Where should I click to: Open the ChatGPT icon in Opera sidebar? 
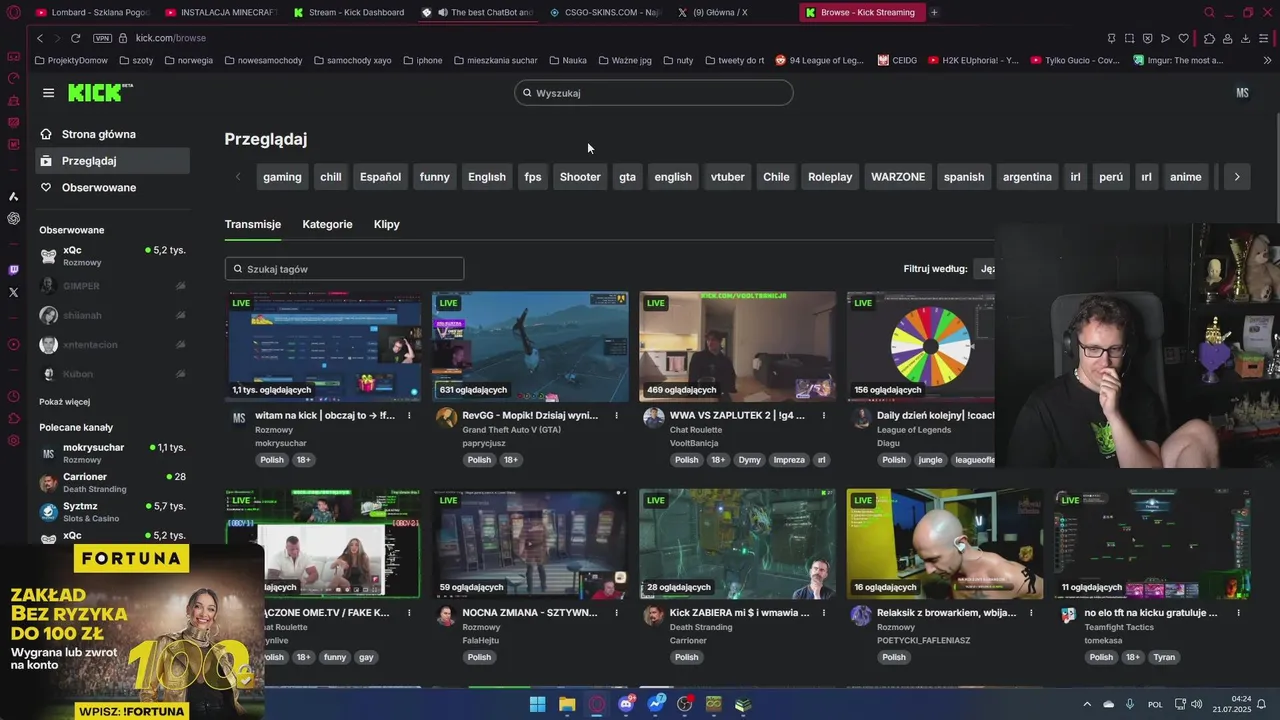click(x=13, y=218)
